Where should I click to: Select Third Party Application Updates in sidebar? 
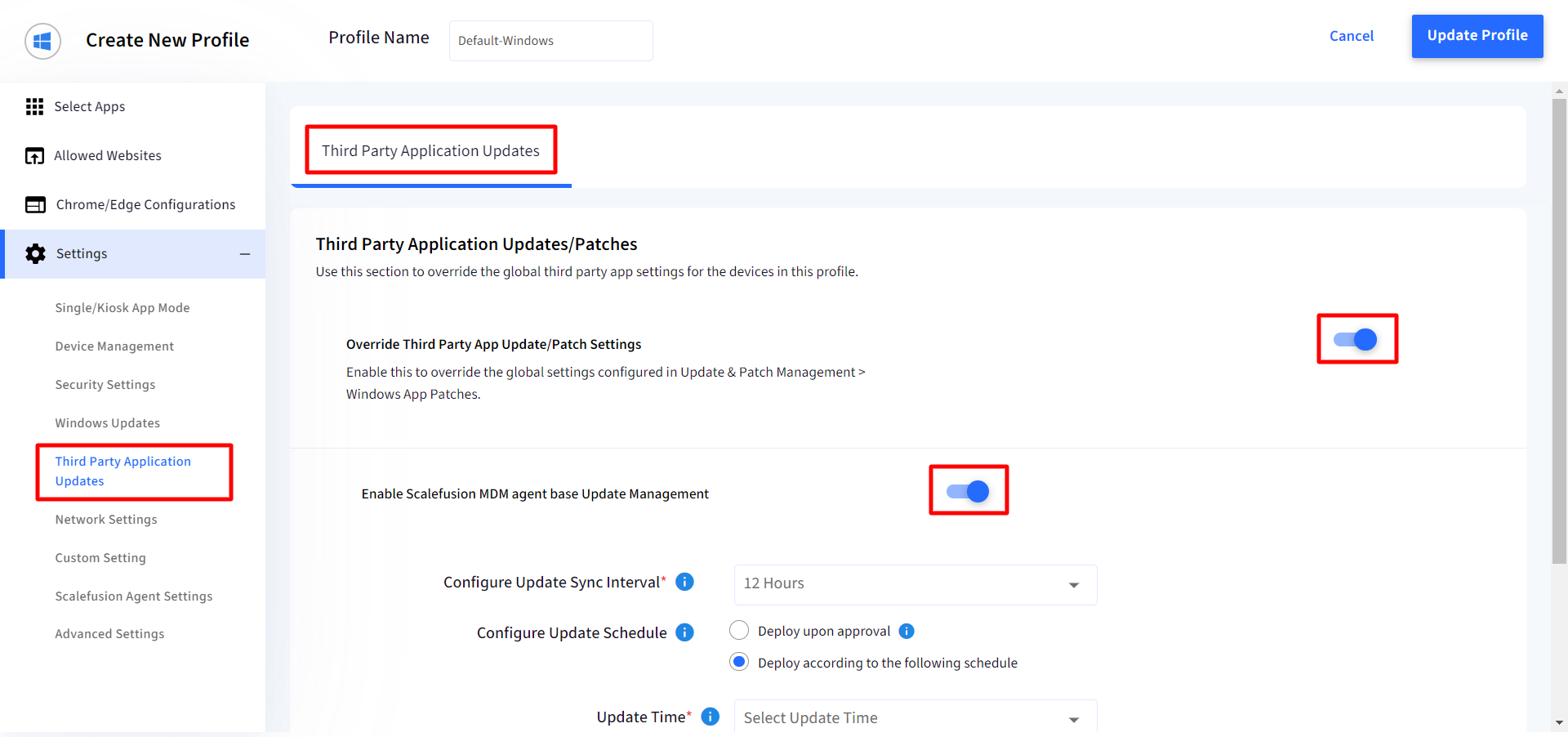(x=123, y=471)
